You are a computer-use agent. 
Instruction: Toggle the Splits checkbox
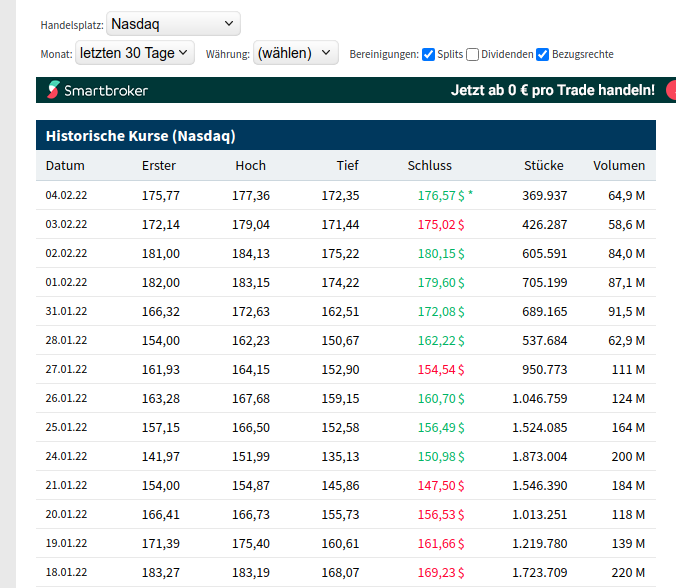[x=428, y=54]
